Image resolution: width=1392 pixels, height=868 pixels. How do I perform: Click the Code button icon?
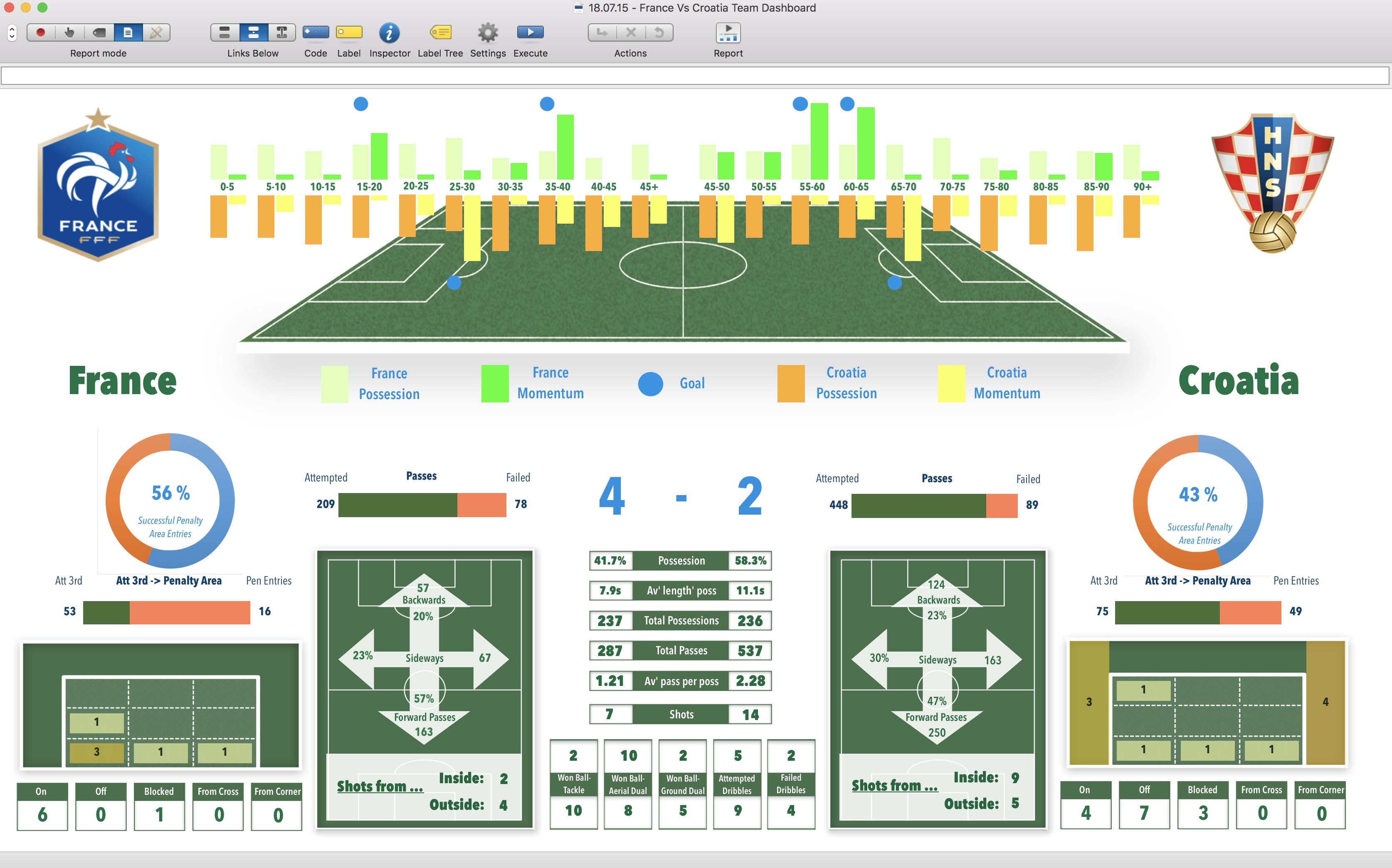coord(315,32)
